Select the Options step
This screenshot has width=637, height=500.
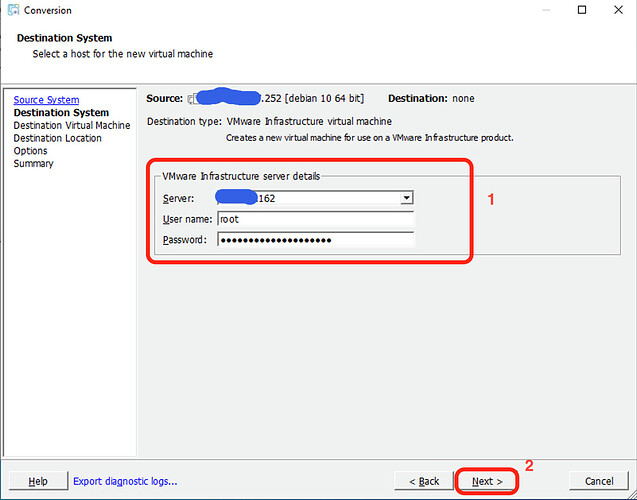point(30,151)
